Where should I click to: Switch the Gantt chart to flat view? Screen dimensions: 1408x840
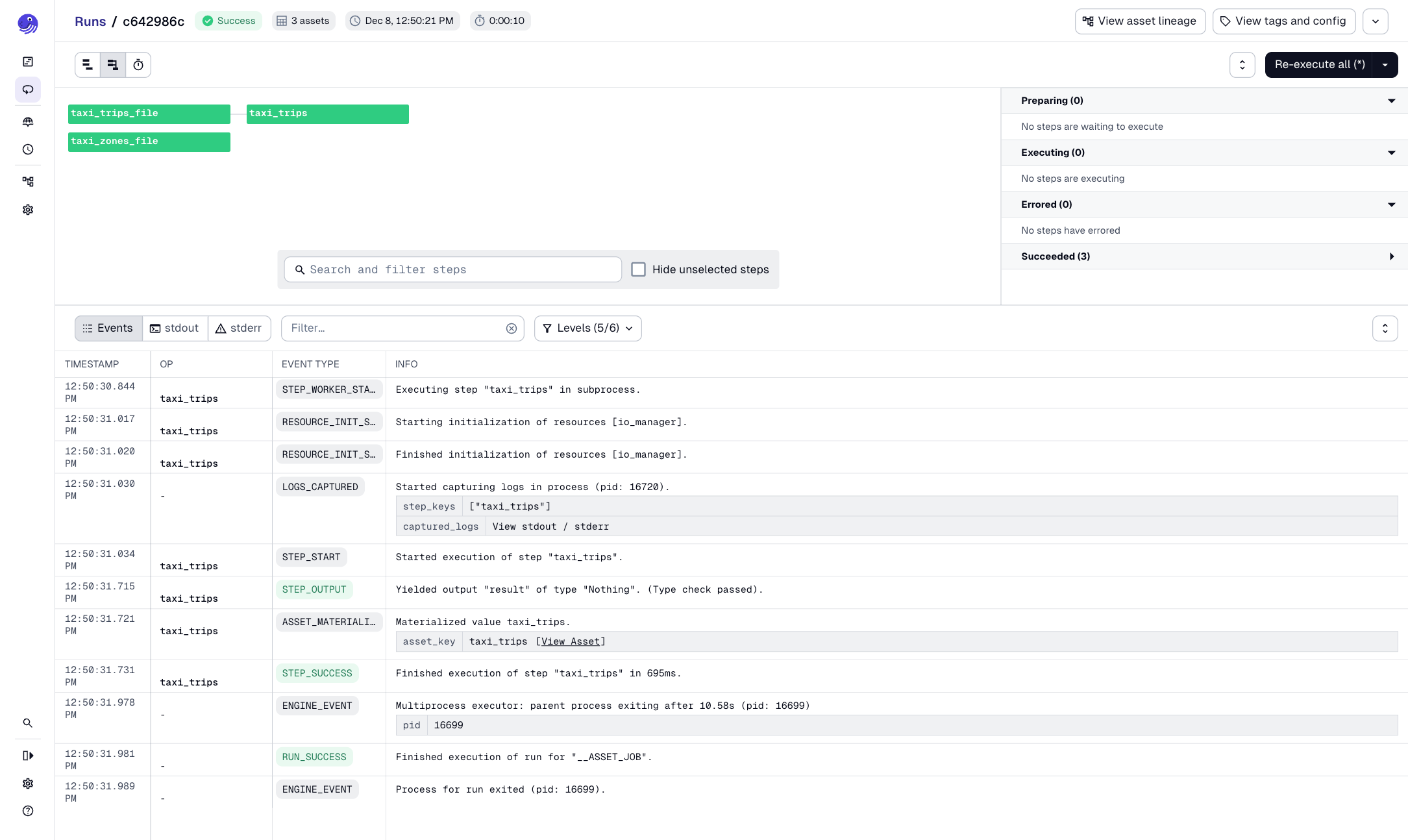pyautogui.click(x=88, y=64)
